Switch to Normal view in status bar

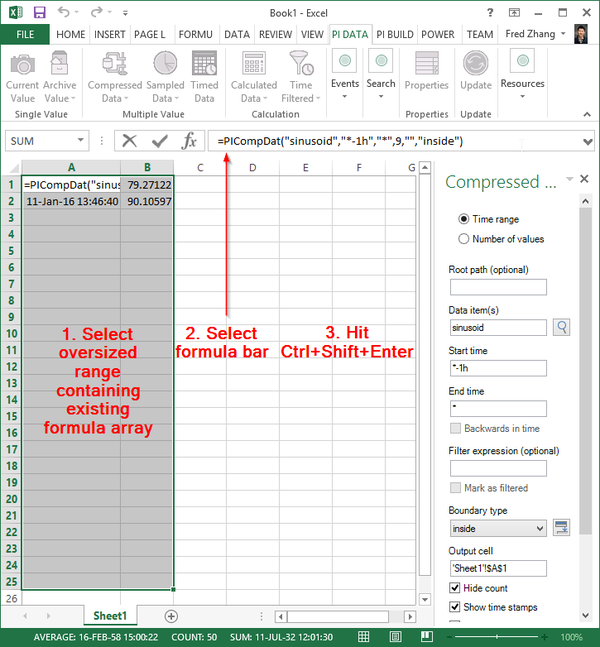click(x=364, y=637)
